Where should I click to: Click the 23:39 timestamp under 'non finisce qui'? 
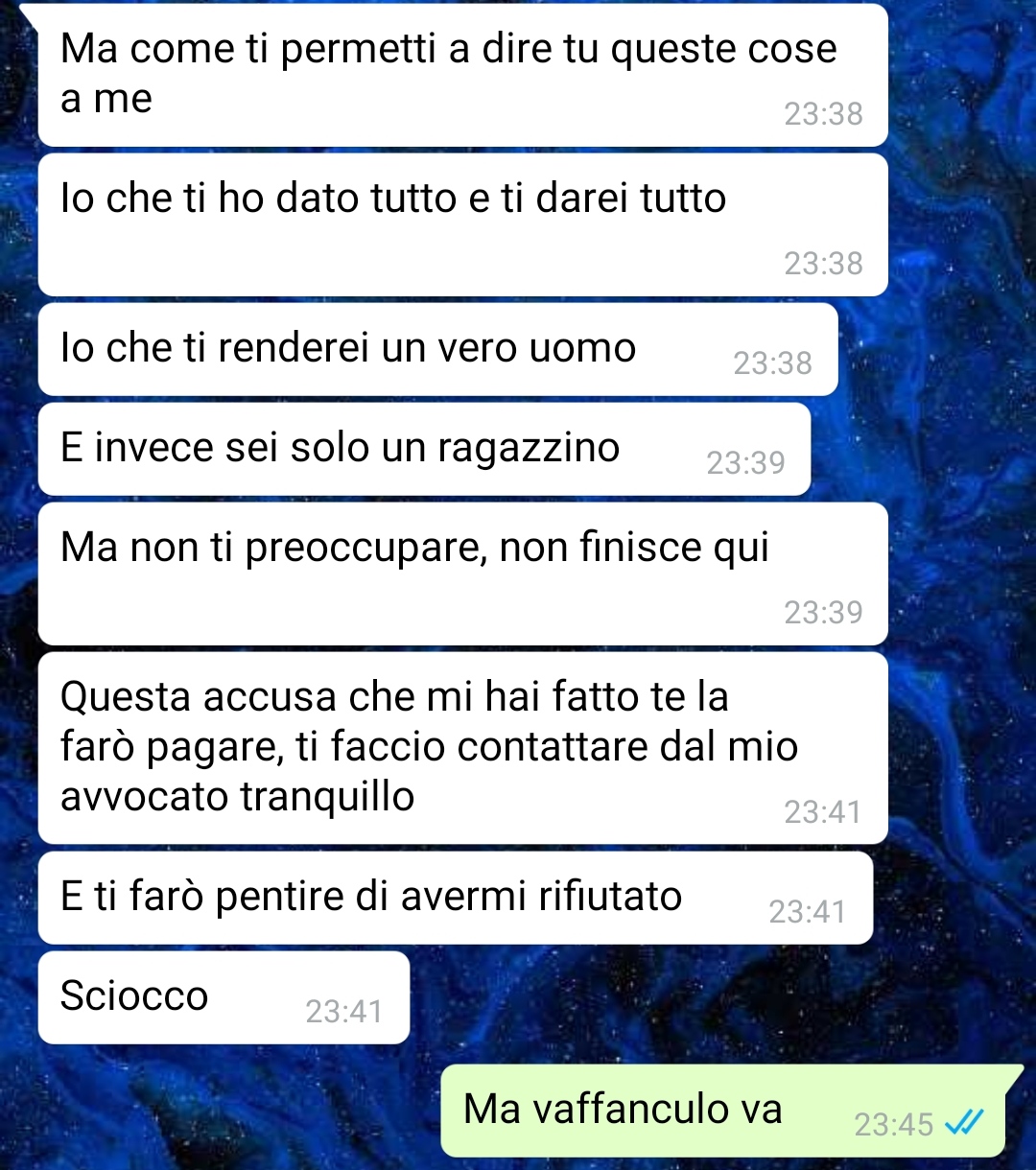(823, 612)
